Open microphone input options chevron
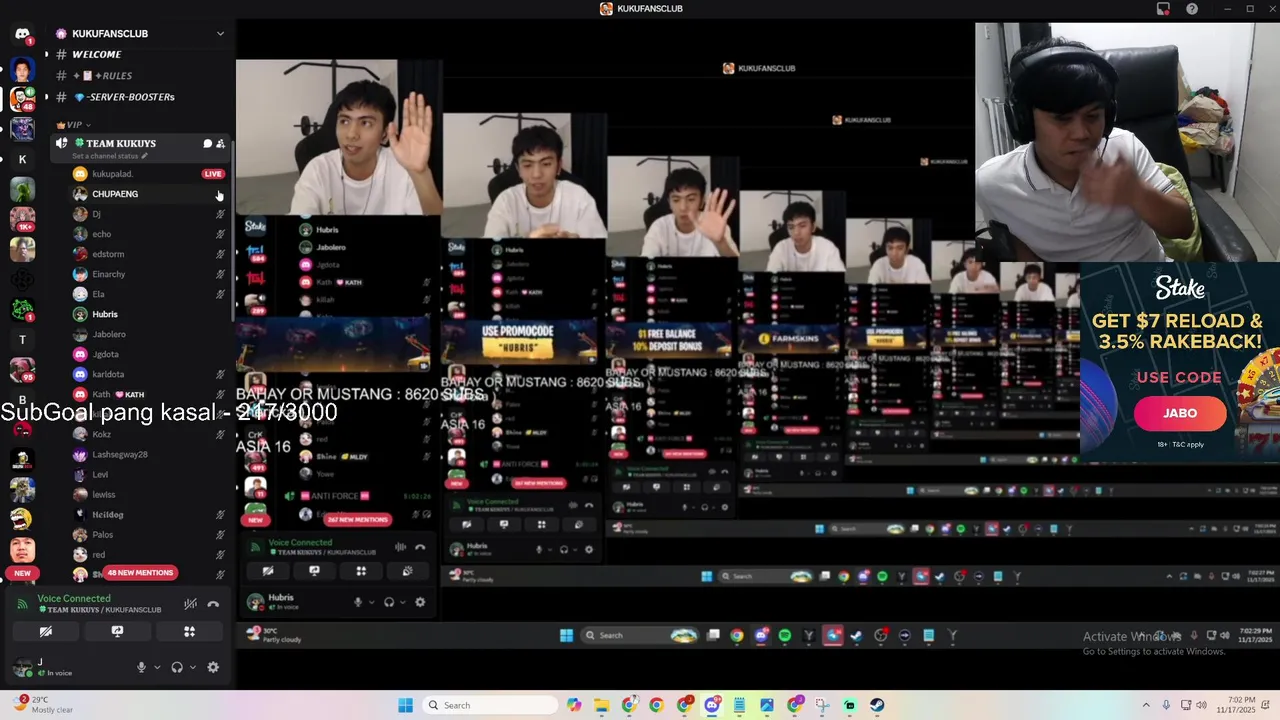1280x720 pixels. tap(157, 667)
